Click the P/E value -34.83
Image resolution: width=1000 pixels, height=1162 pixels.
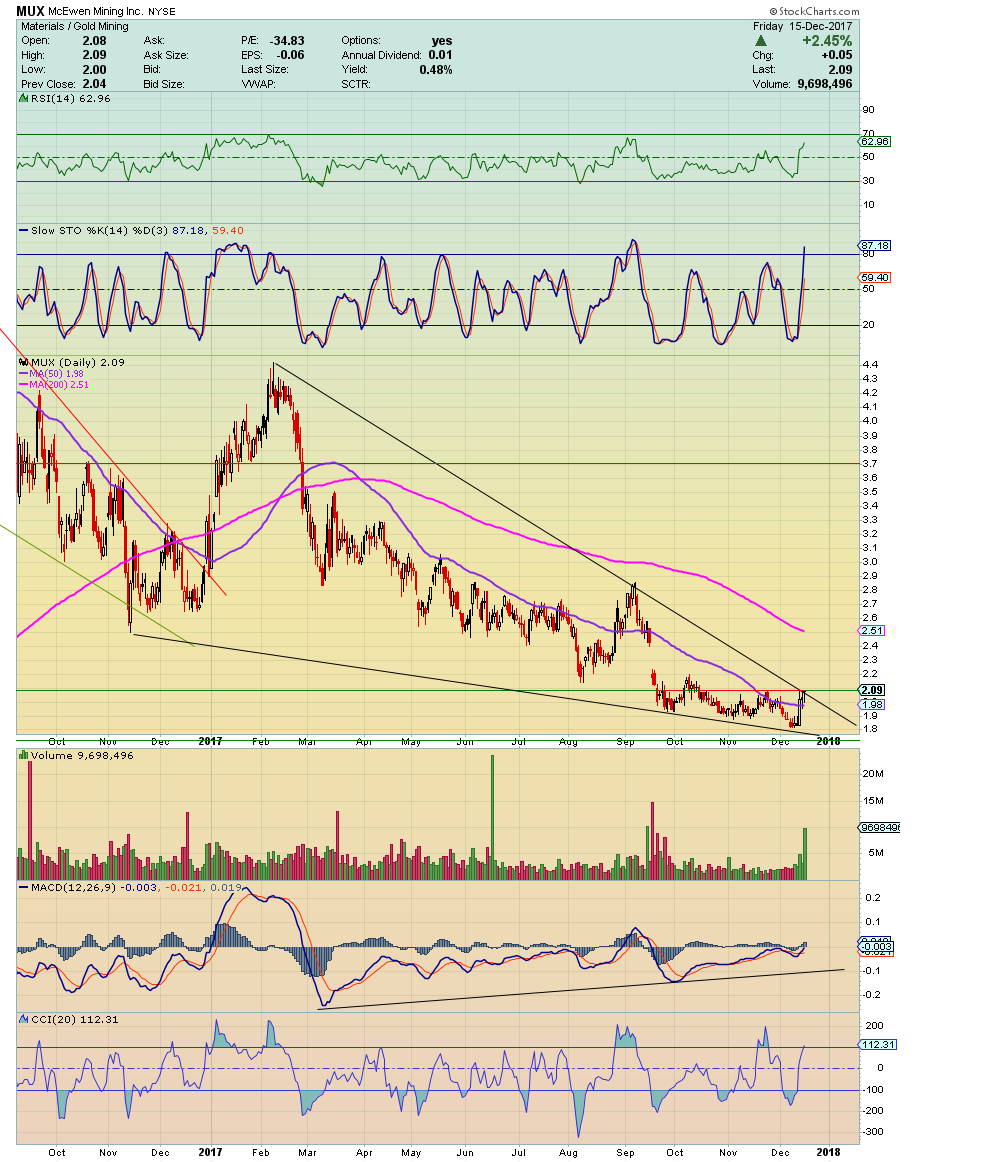(287, 41)
